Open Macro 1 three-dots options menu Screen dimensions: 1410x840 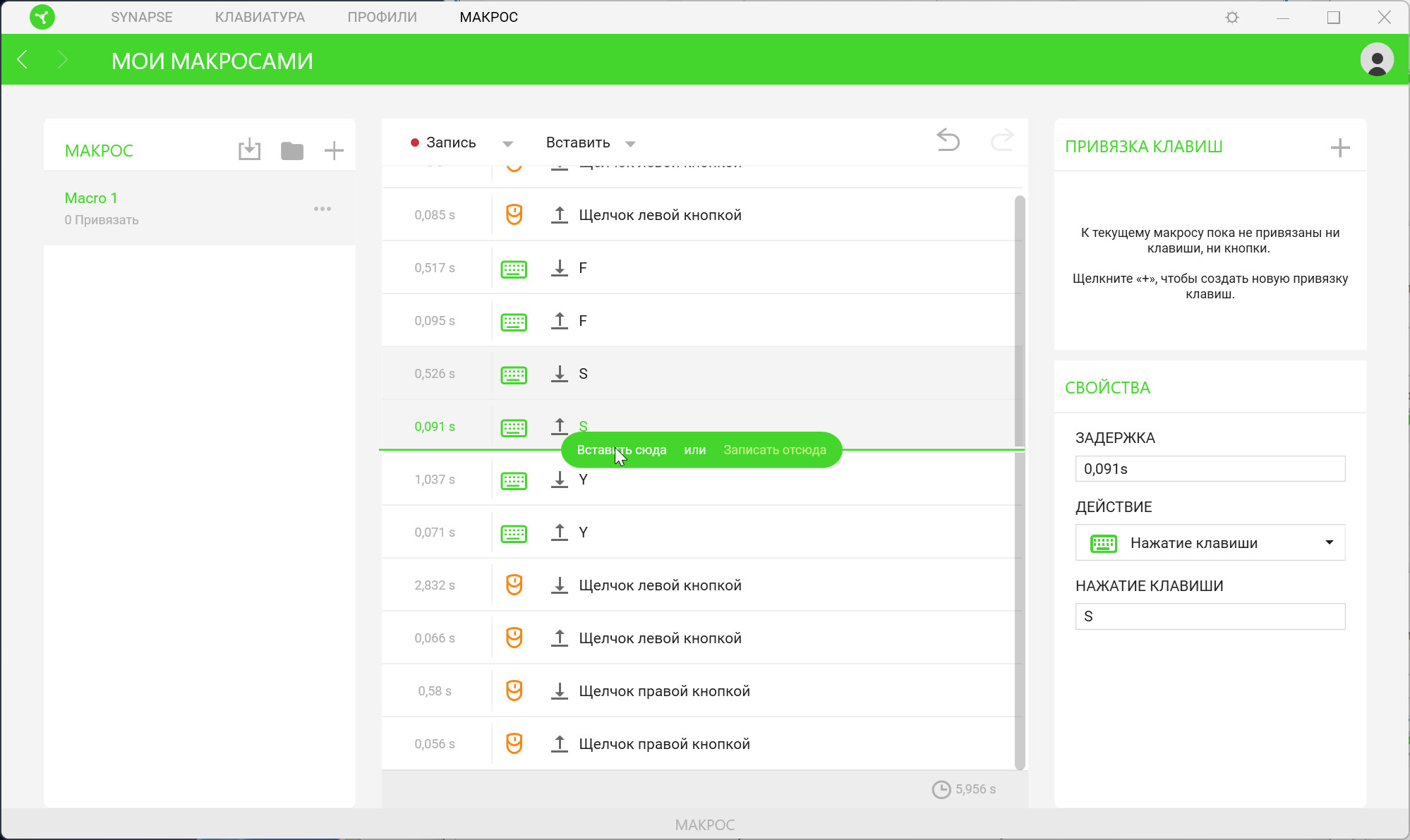click(323, 209)
